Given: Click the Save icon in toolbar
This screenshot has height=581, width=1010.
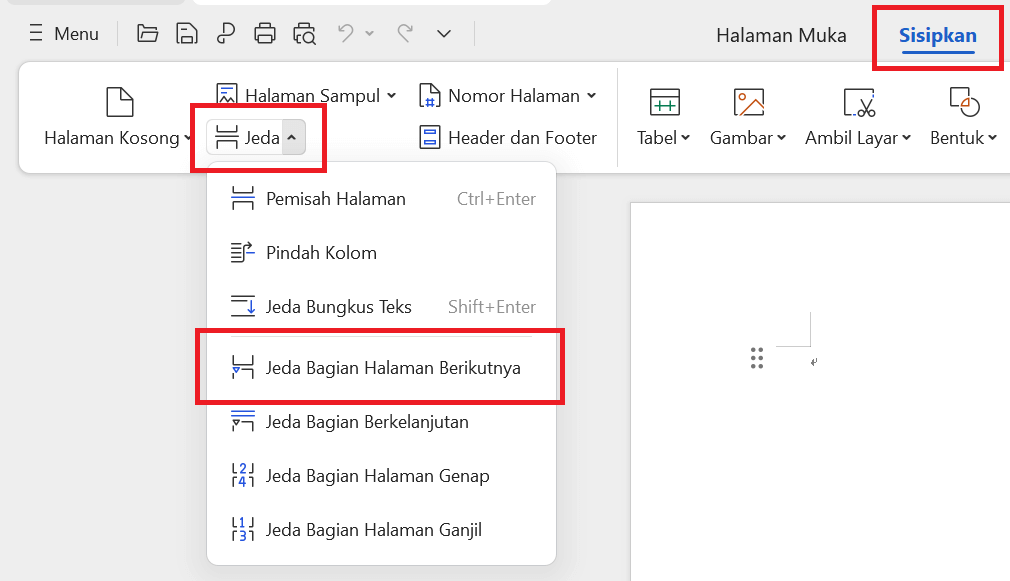Looking at the screenshot, I should (x=187, y=34).
